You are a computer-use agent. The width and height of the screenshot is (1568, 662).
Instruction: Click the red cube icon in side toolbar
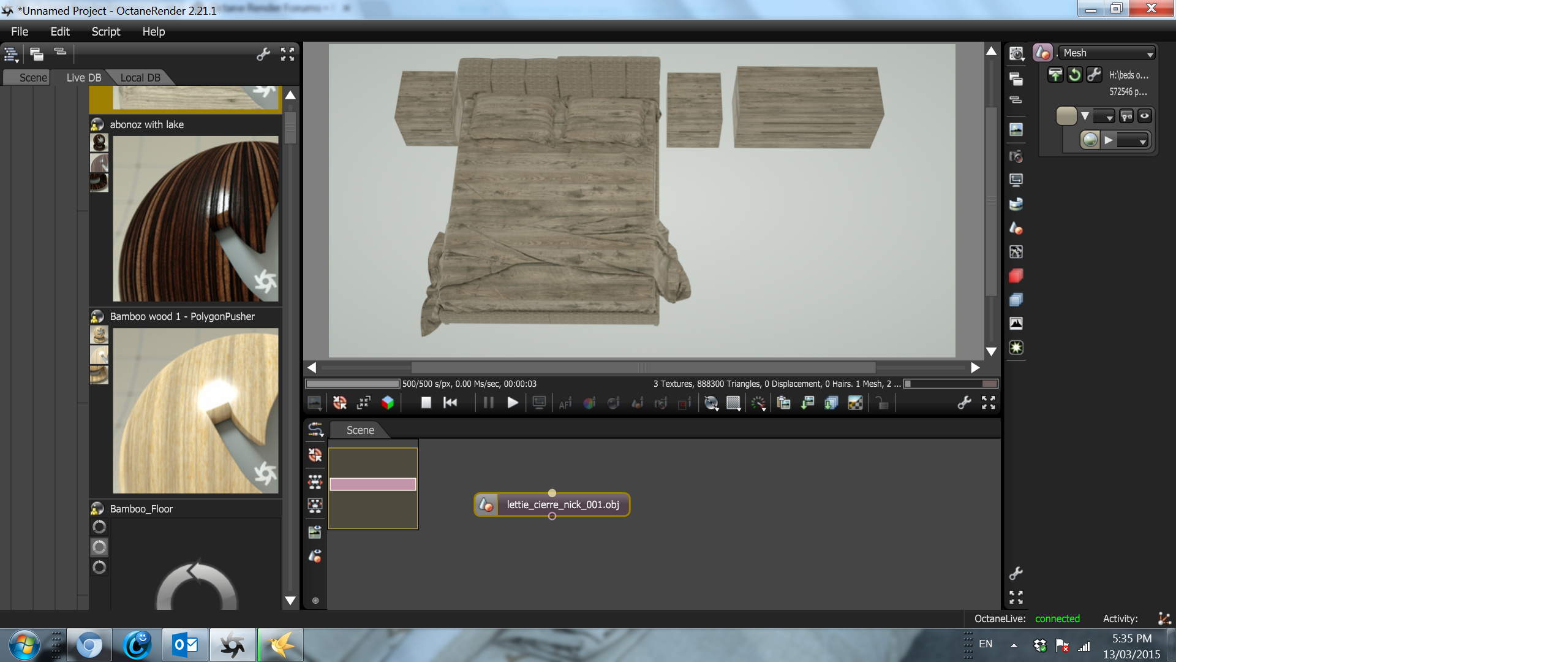click(1016, 276)
